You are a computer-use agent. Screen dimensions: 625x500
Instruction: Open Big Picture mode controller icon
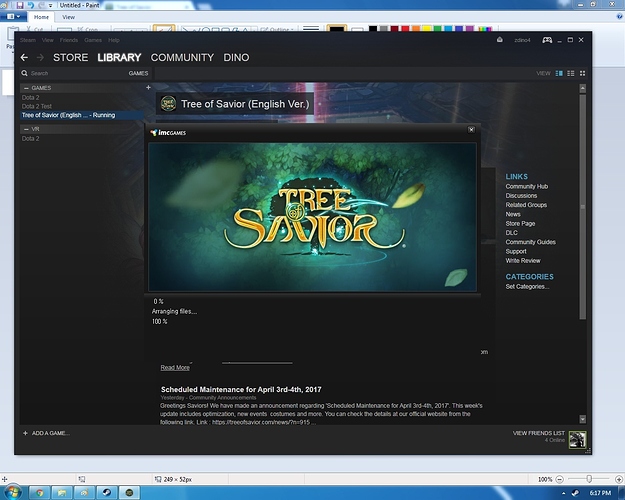click(x=547, y=40)
